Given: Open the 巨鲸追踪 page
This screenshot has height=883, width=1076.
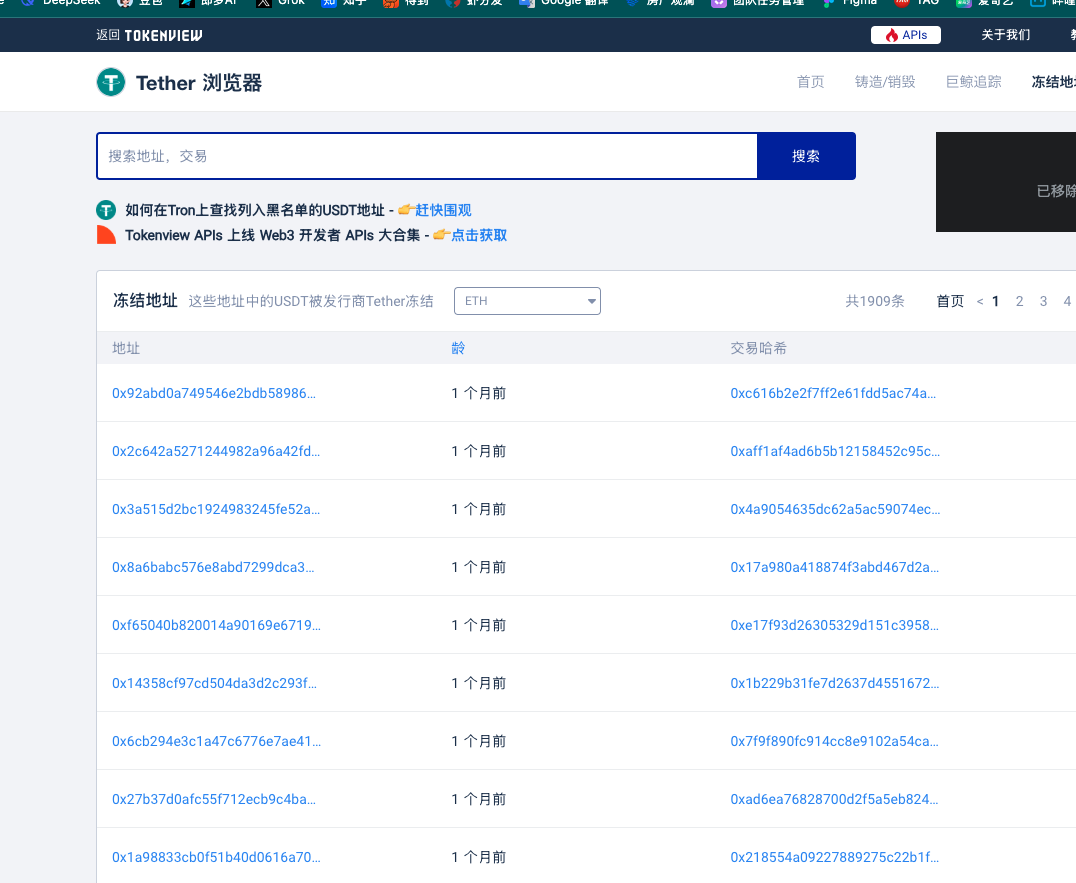Looking at the screenshot, I should (x=973, y=82).
